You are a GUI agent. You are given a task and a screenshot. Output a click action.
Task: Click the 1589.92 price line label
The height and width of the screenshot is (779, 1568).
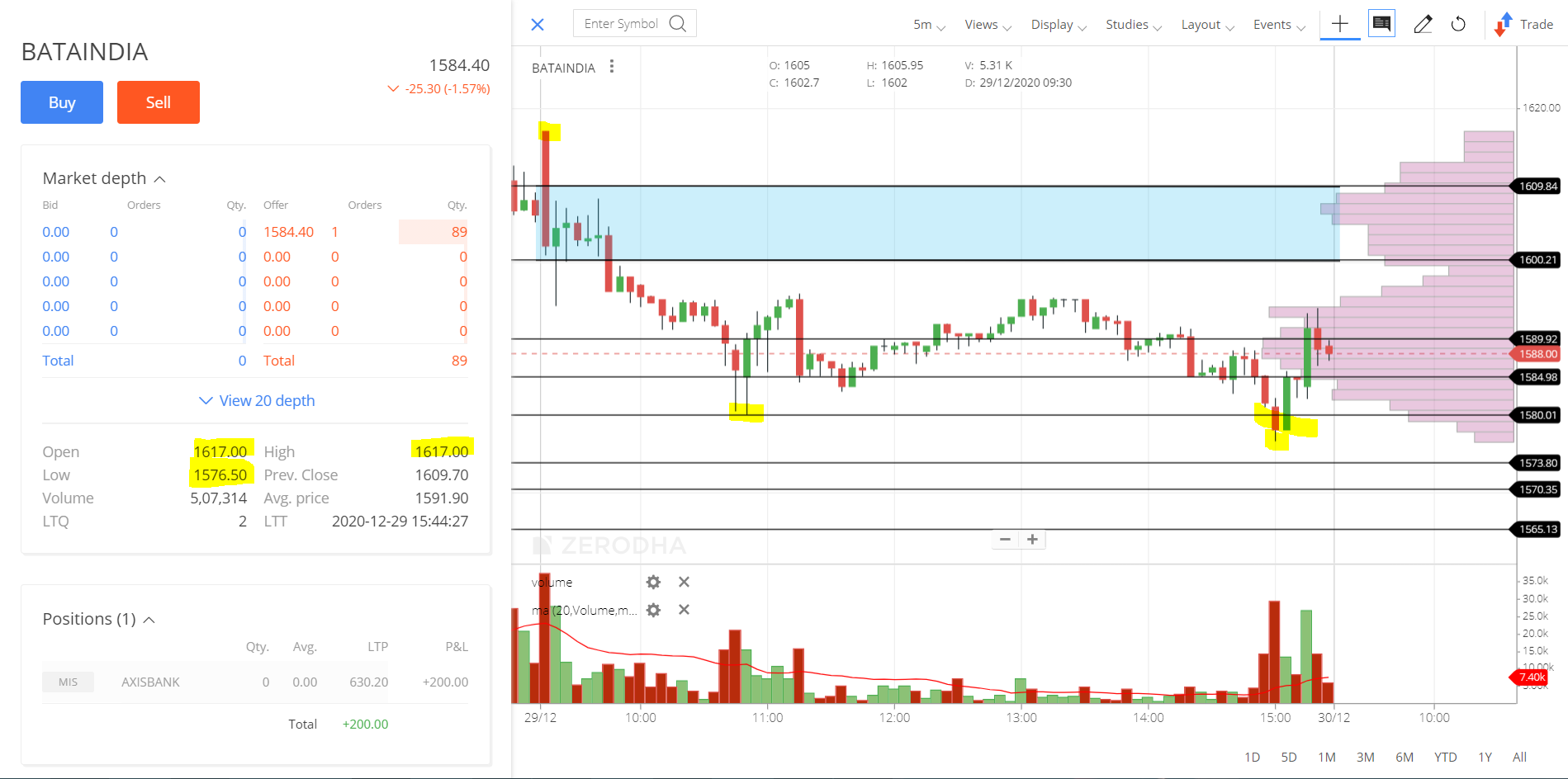click(1537, 339)
